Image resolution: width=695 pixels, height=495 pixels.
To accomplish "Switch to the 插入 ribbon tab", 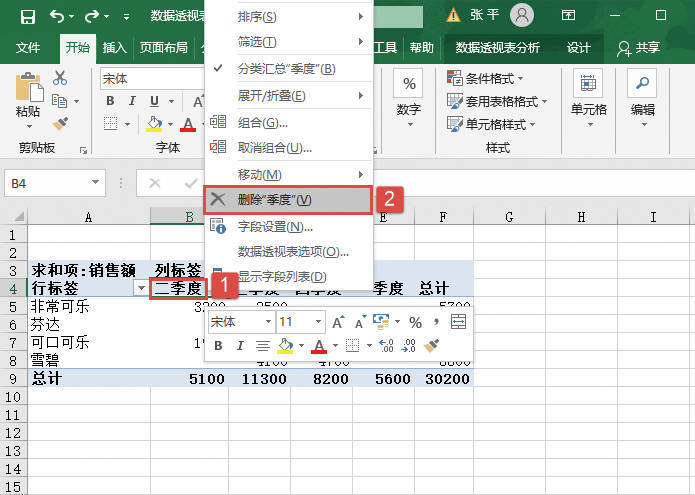I will click(x=115, y=47).
